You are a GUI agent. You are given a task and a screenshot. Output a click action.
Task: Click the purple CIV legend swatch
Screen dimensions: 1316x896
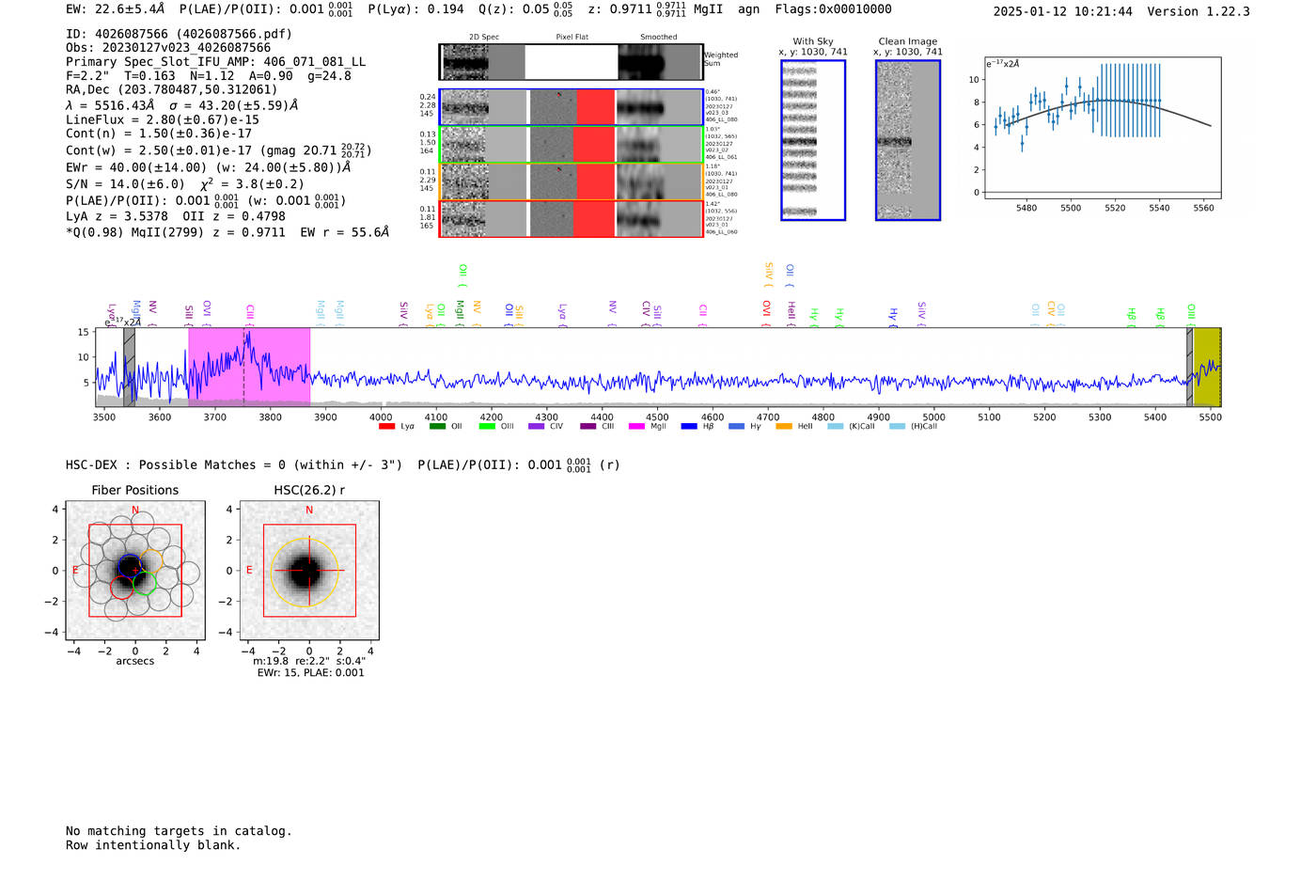[537, 427]
